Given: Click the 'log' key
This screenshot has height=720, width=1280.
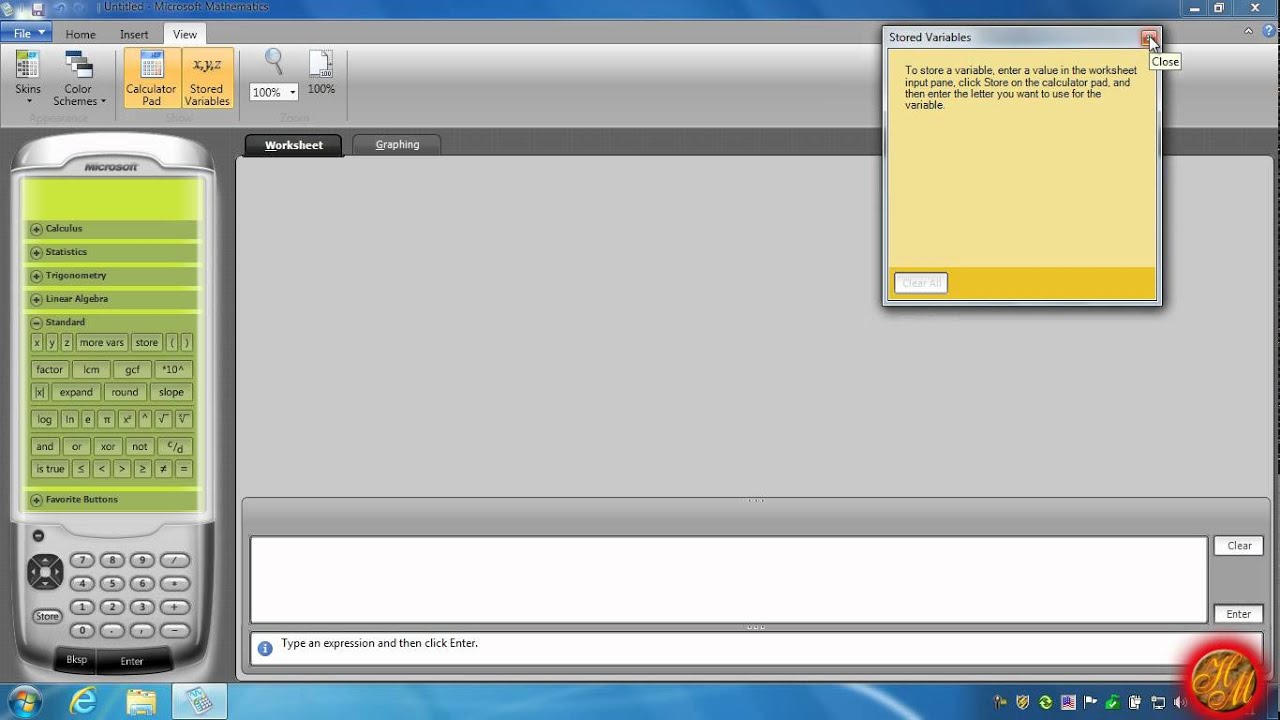Looking at the screenshot, I should point(44,420).
